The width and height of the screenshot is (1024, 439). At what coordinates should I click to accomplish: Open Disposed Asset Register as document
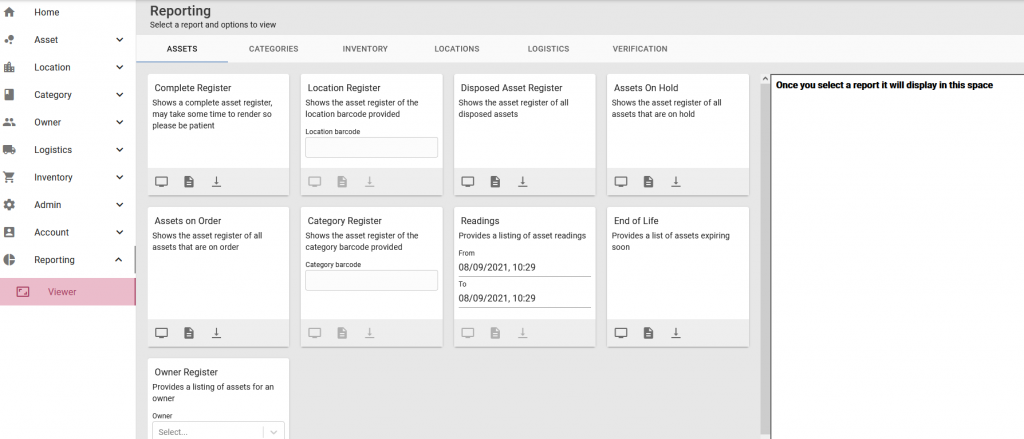[x=495, y=182]
